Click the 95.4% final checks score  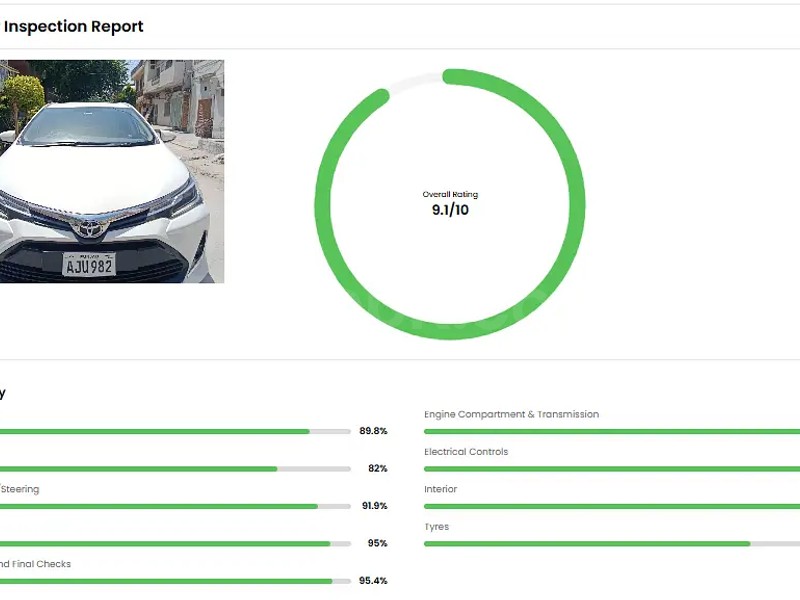(373, 581)
